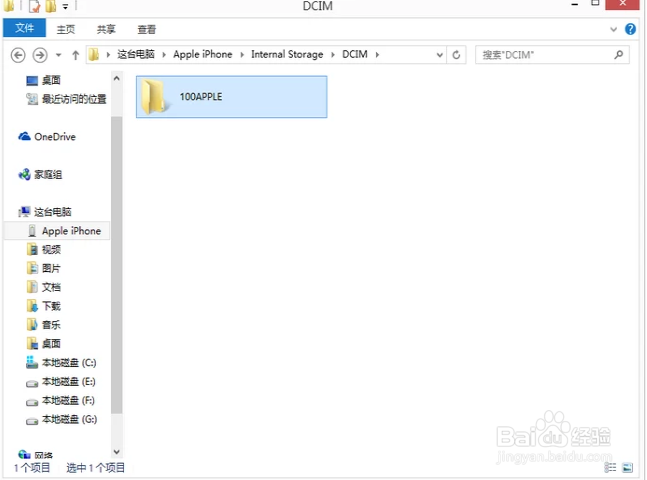This screenshot has height=480, width=647.
Task: Open the 文件 menu tab
Action: [24, 28]
